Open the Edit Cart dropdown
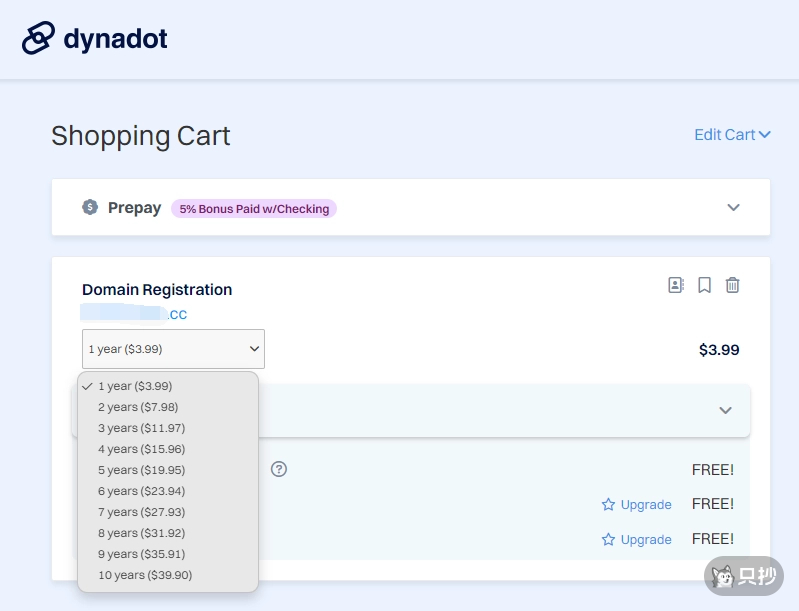This screenshot has height=611, width=799. [732, 134]
